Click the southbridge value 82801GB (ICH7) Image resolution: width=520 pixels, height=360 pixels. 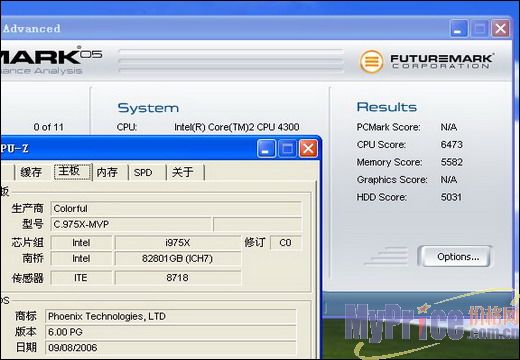pos(178,258)
